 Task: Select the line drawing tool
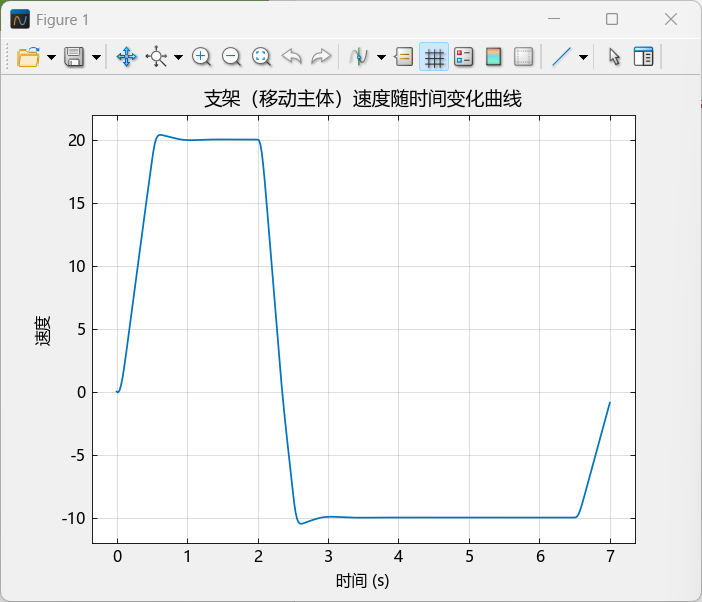click(561, 57)
